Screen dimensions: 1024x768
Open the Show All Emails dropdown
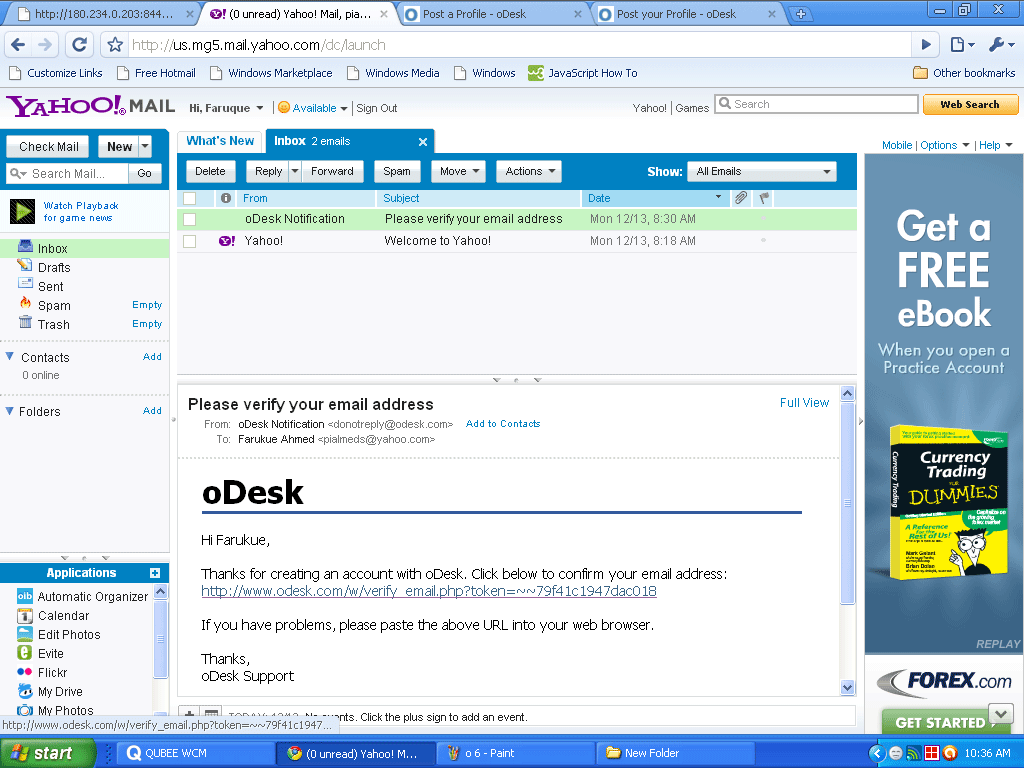pyautogui.click(x=761, y=171)
